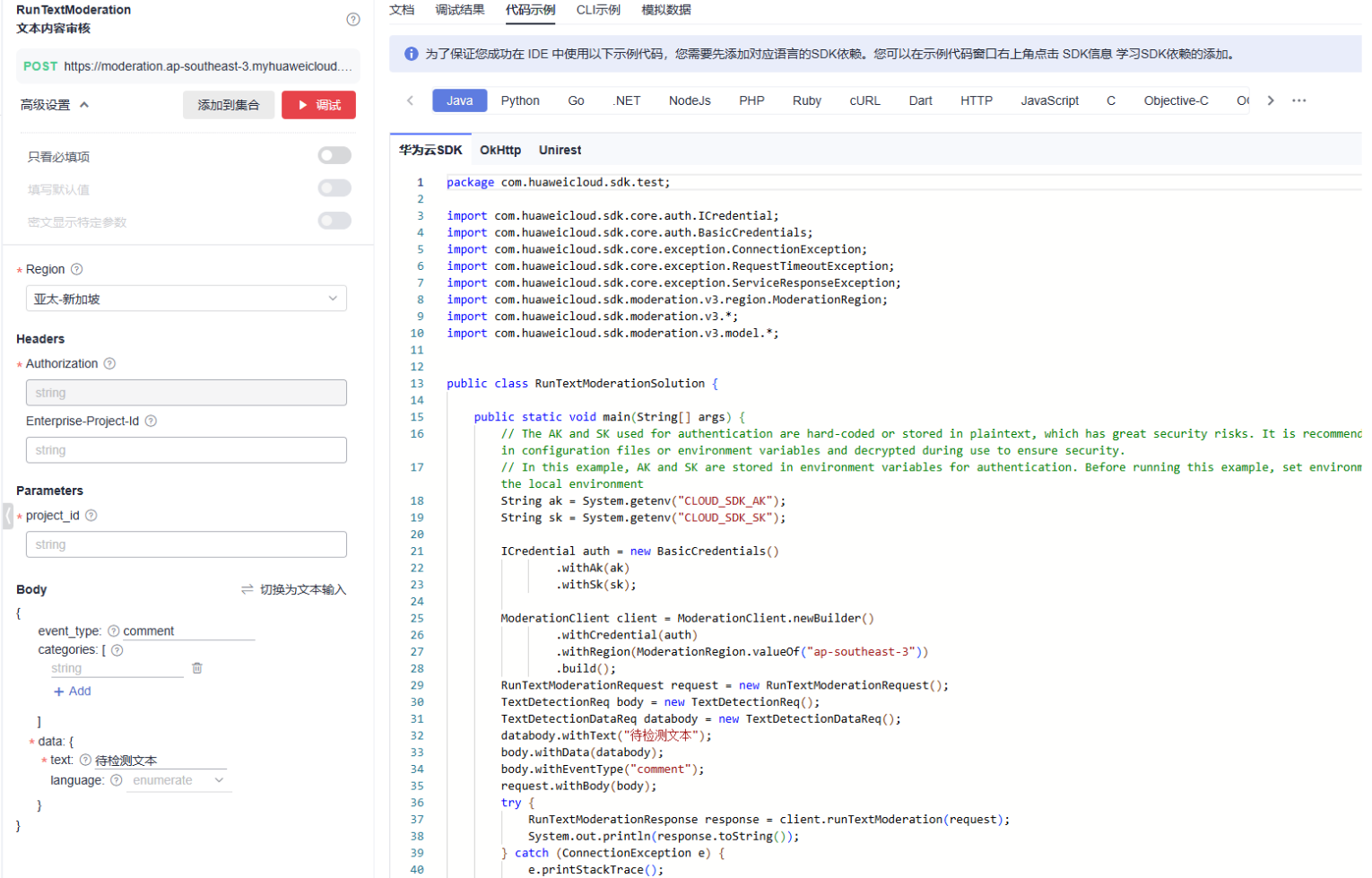Click the project_id input field
Image resolution: width=1372 pixels, height=878 pixels.
pyautogui.click(x=187, y=544)
